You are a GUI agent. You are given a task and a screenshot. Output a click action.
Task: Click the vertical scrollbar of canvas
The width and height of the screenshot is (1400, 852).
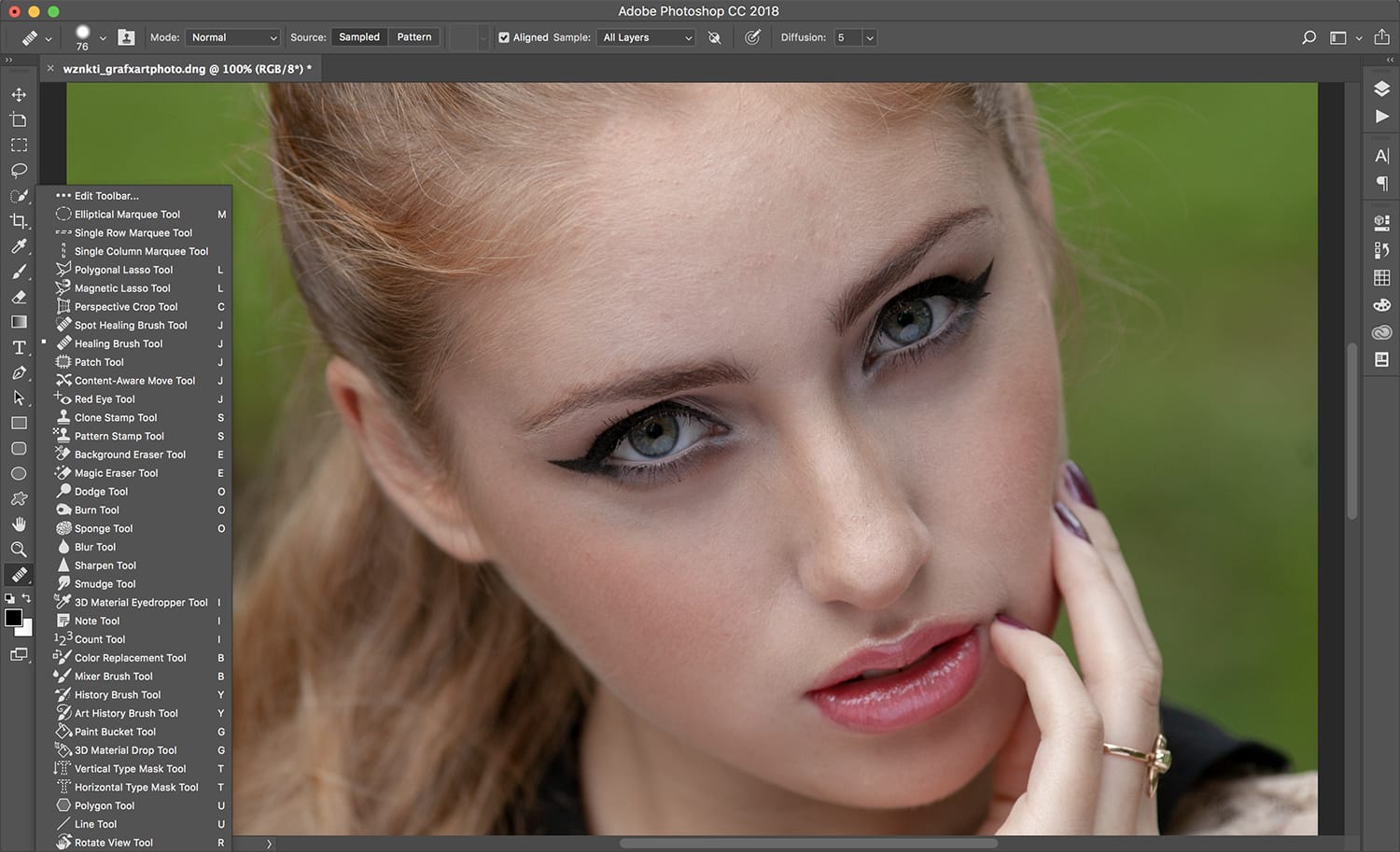[x=1351, y=431]
